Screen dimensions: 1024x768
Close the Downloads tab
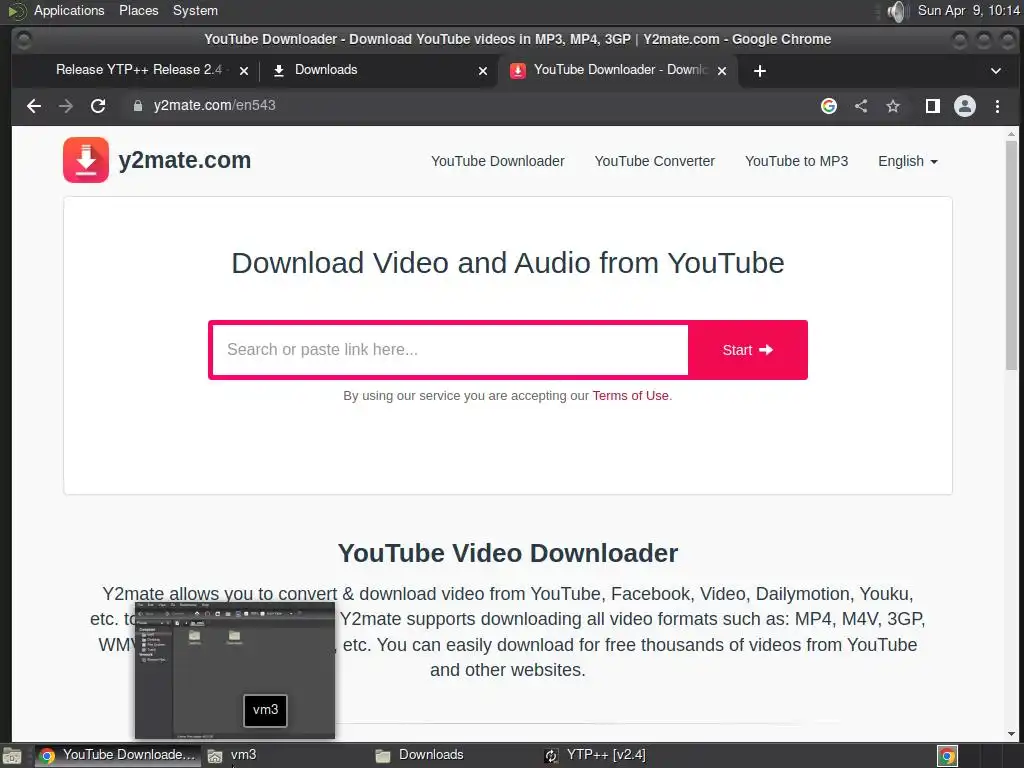[x=483, y=71]
